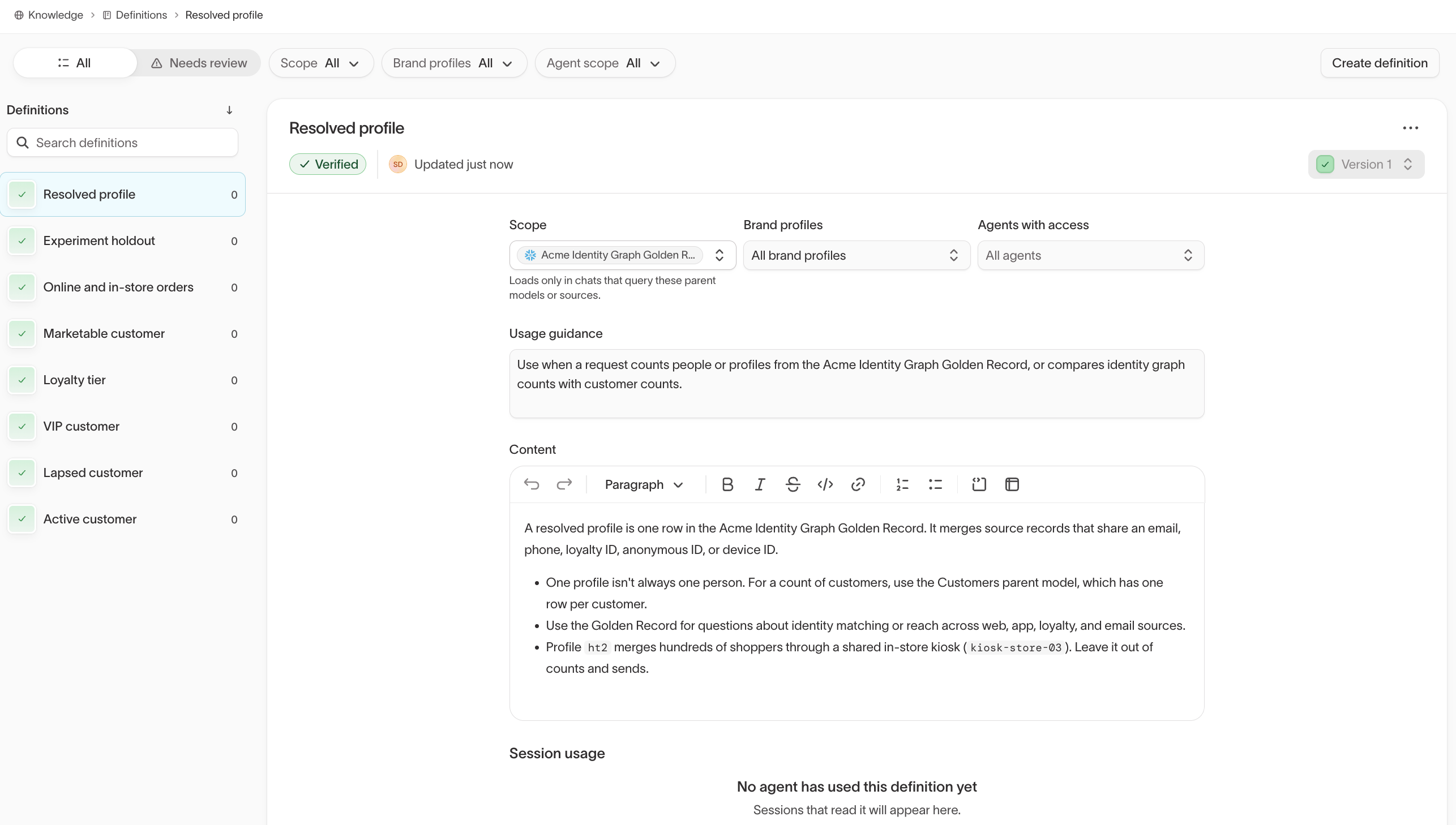Open the Version 1 selector

(x=1366, y=164)
